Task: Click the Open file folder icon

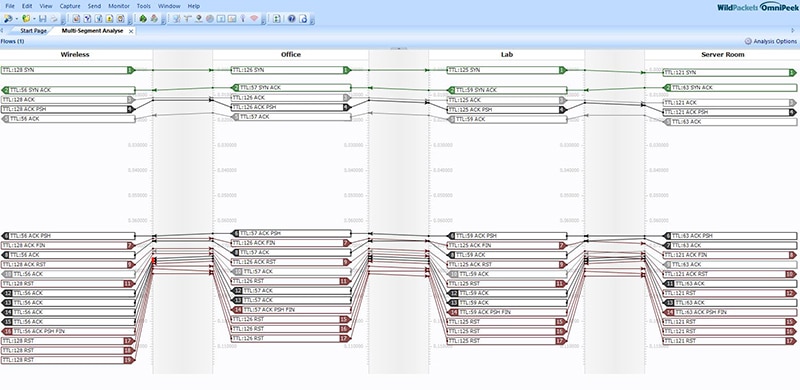Action: (26, 19)
